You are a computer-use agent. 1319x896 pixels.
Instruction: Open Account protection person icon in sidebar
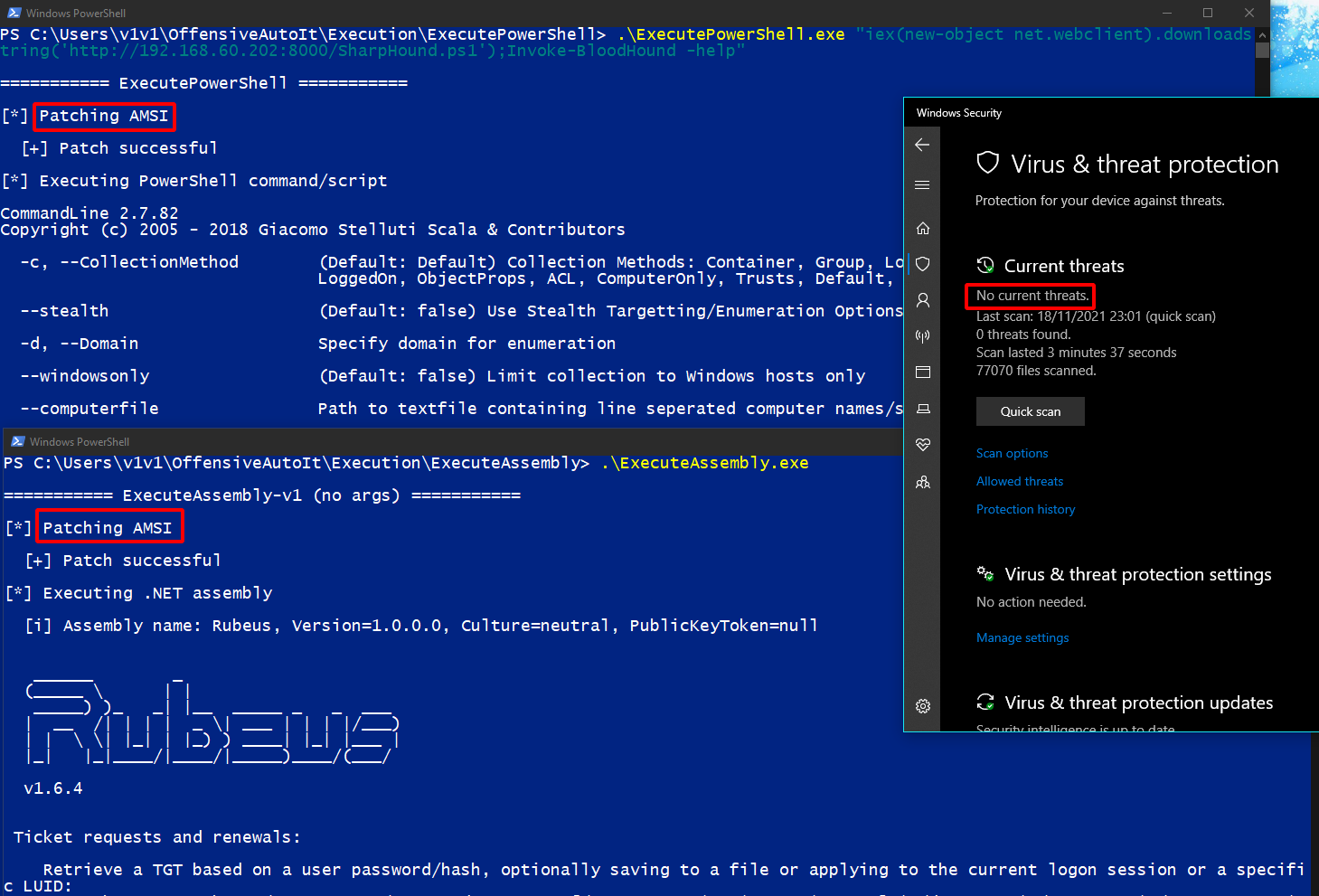pos(923,300)
